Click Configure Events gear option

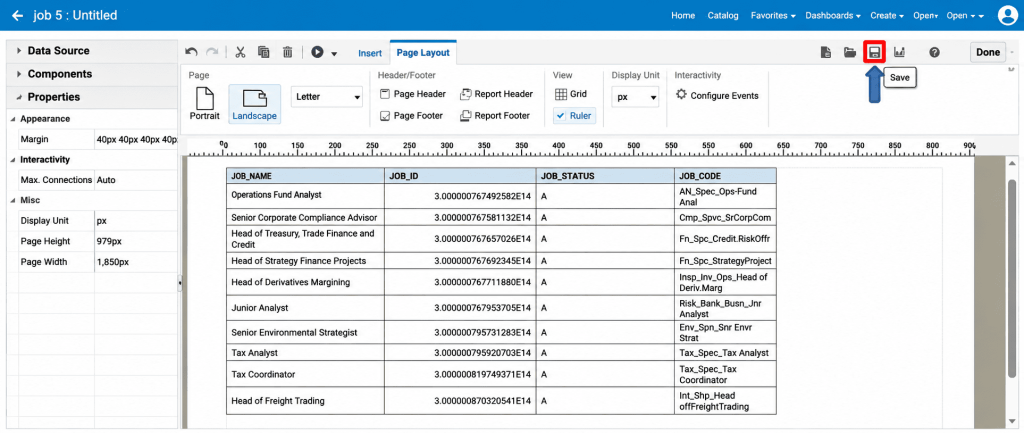point(717,95)
